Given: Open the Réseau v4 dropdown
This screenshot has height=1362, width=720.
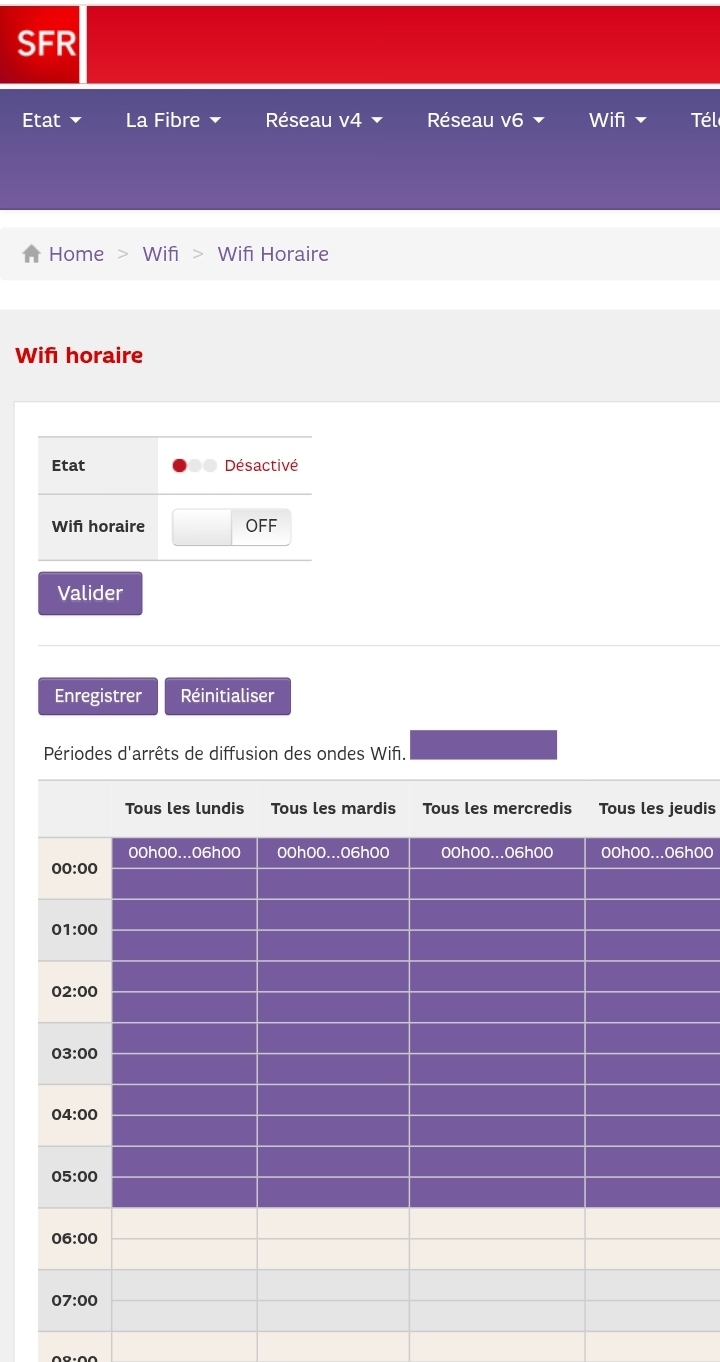Looking at the screenshot, I should coord(323,120).
